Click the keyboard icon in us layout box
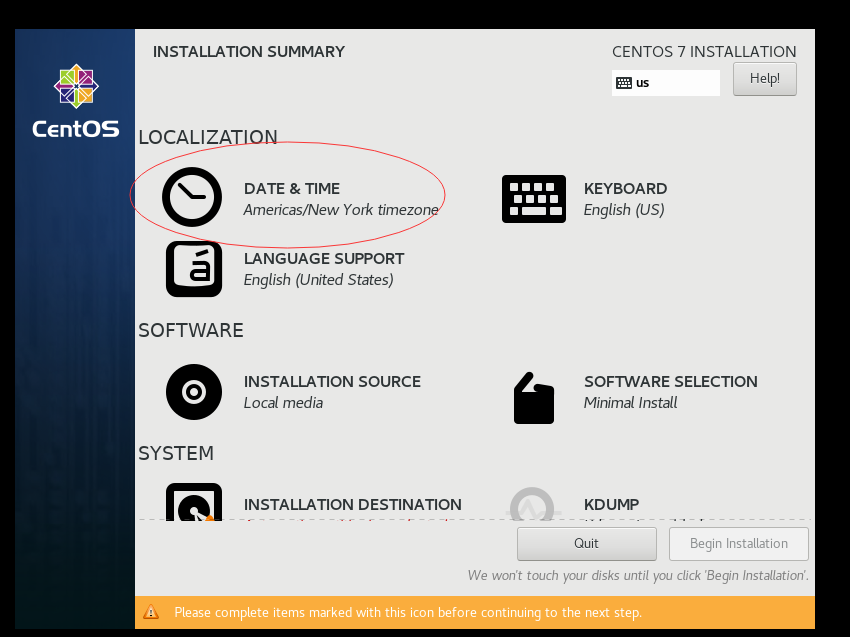The width and height of the screenshot is (850, 637). pyautogui.click(x=624, y=83)
